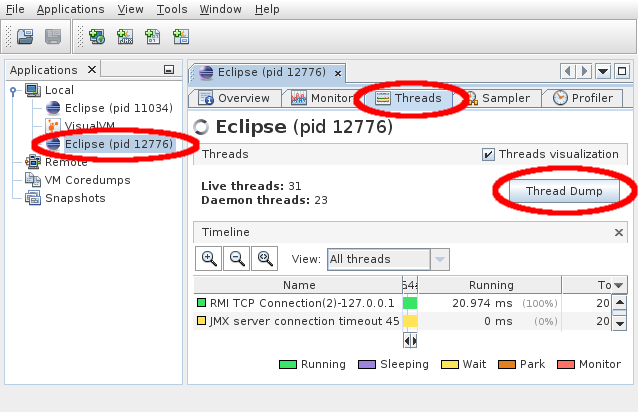
Task: Click Add JMX Connection toolbar icon
Action: (125, 37)
